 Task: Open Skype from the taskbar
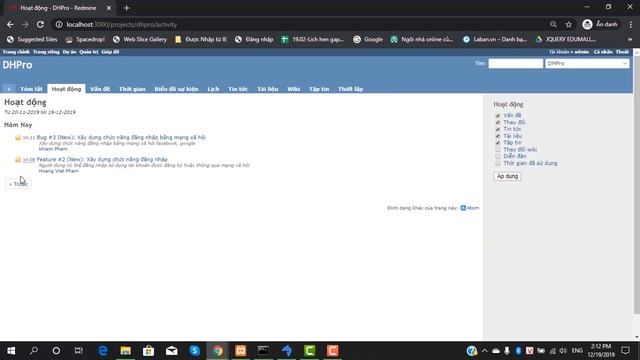195,351
